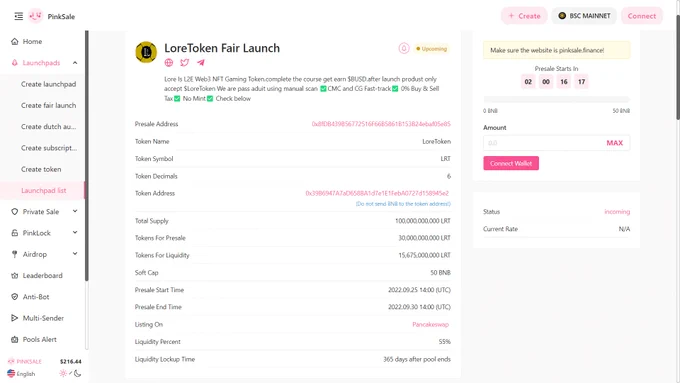Click the PinkLock lock icon
This screenshot has width=680, height=383.
click(14, 233)
